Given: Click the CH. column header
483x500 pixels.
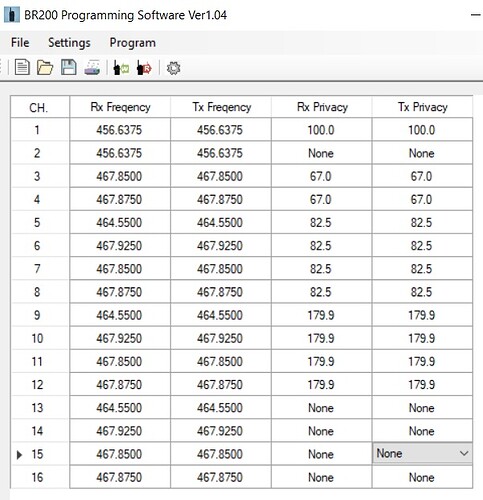Looking at the screenshot, I should pos(40,107).
